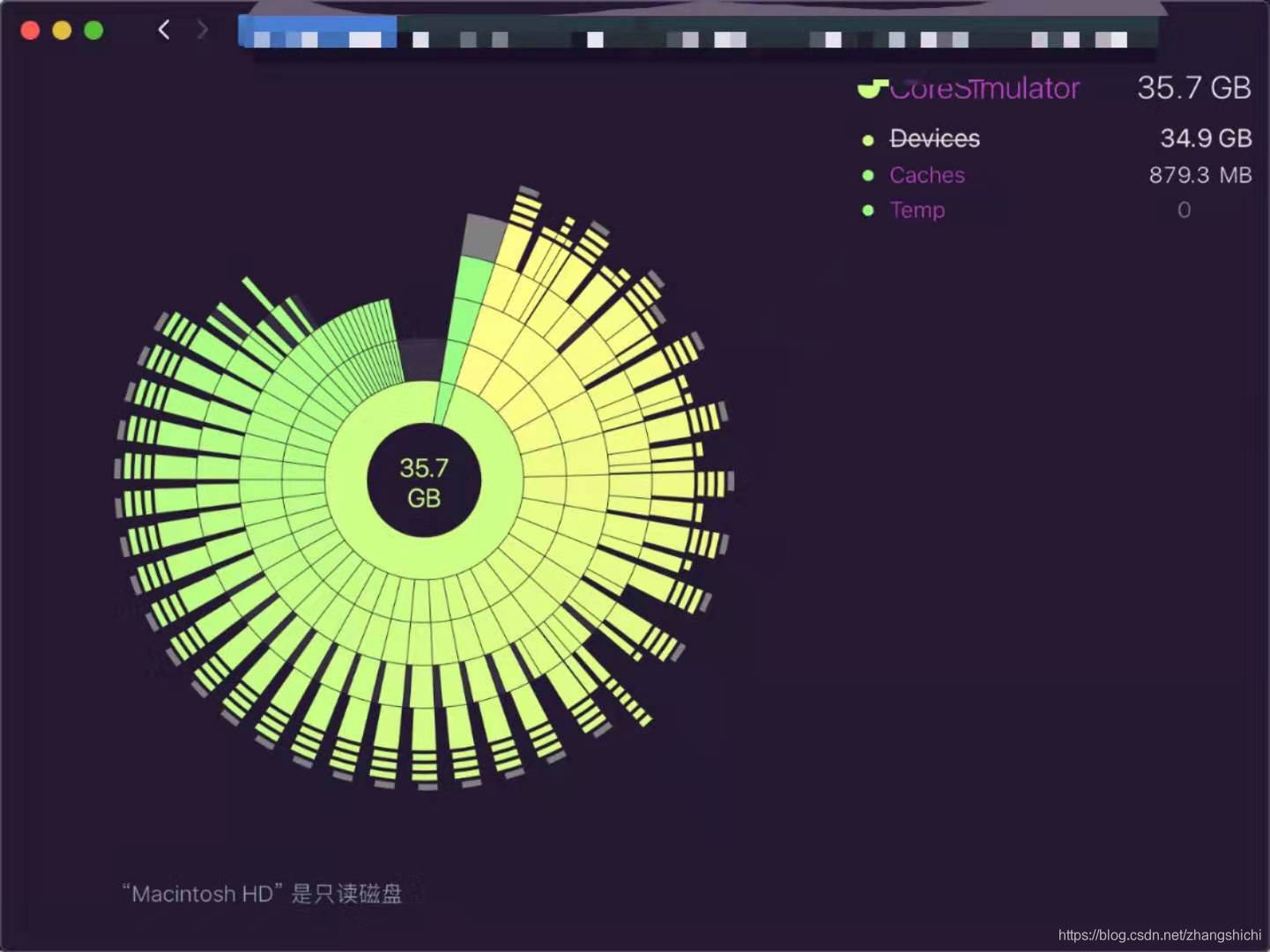Click the 34.9 GB size value

1206,138
